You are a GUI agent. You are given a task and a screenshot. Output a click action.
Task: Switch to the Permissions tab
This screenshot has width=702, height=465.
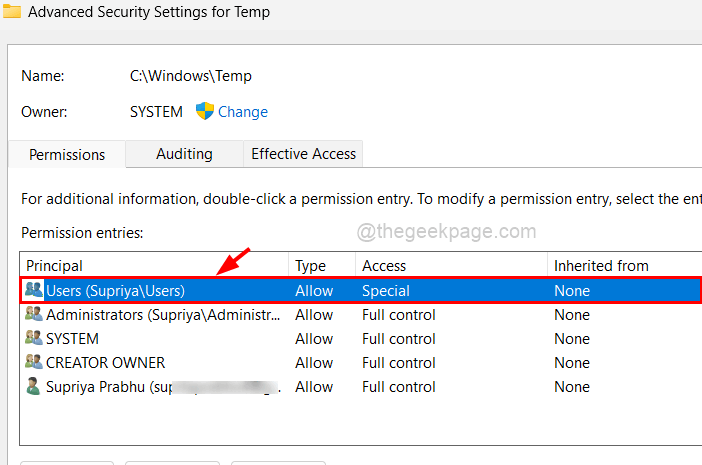[x=67, y=155]
